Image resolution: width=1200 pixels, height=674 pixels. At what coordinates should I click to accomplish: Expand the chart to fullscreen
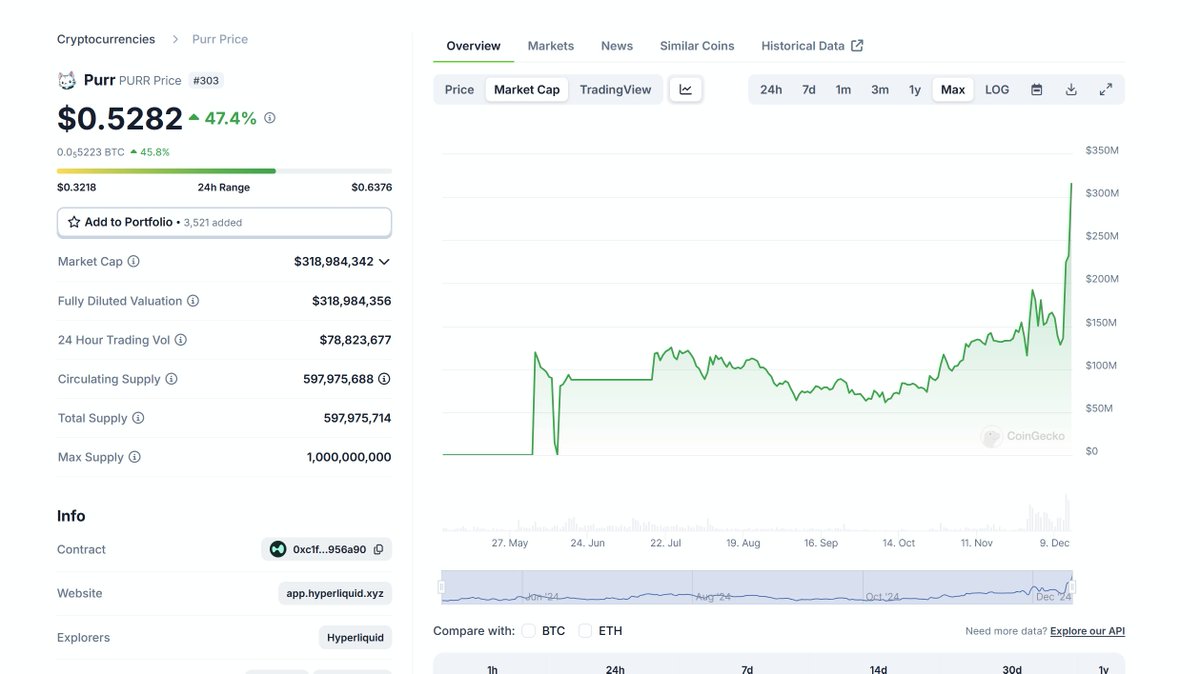pyautogui.click(x=1106, y=89)
